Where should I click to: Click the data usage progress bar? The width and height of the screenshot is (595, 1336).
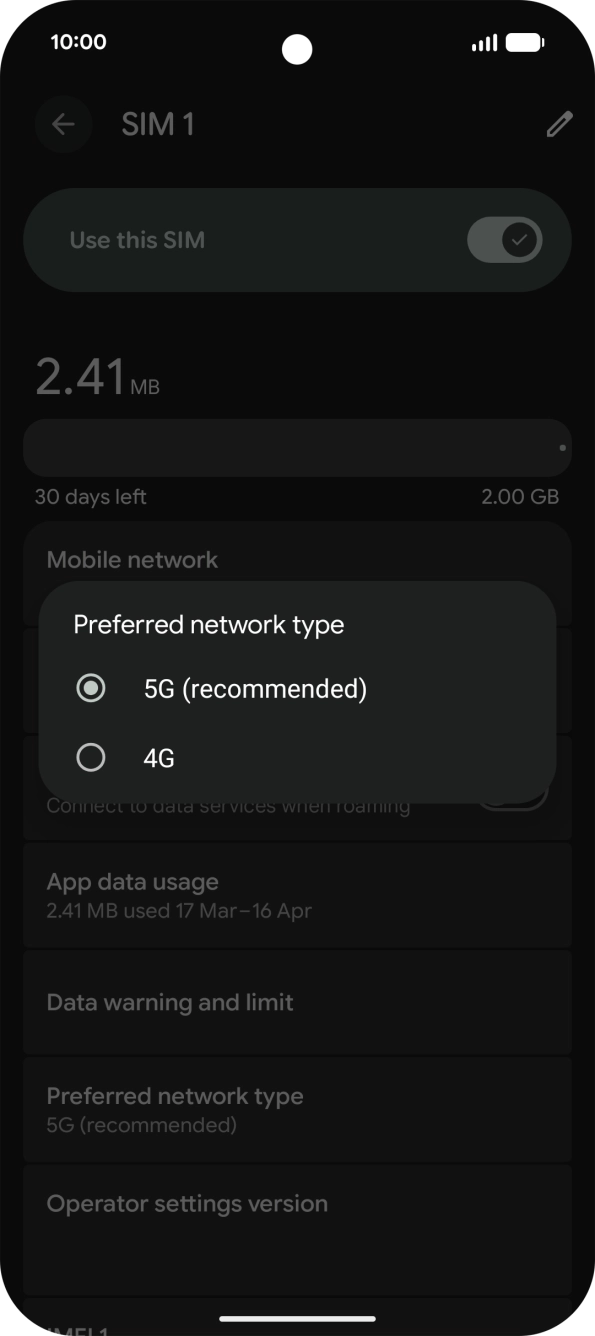point(297,448)
